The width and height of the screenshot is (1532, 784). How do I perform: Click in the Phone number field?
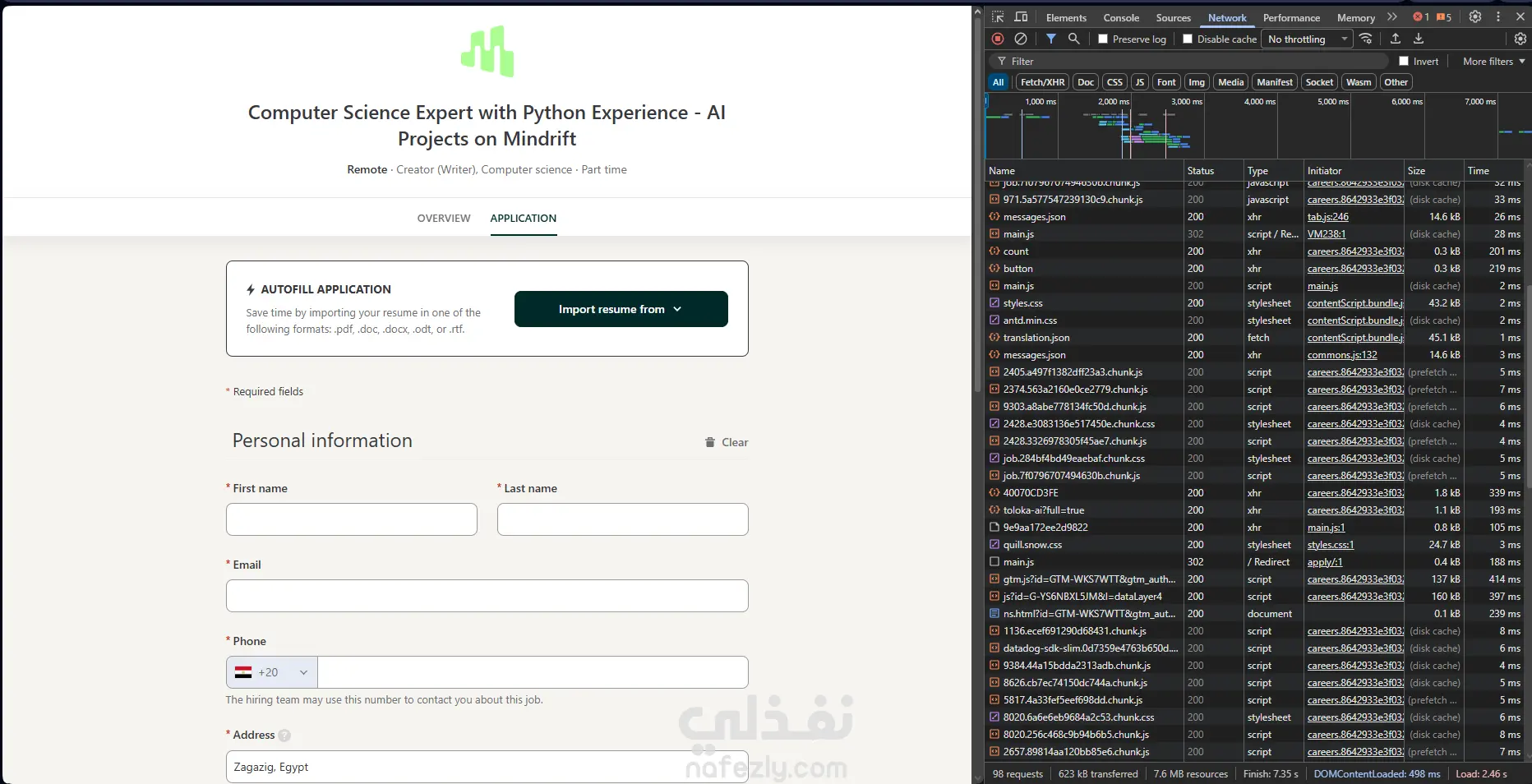(x=533, y=672)
